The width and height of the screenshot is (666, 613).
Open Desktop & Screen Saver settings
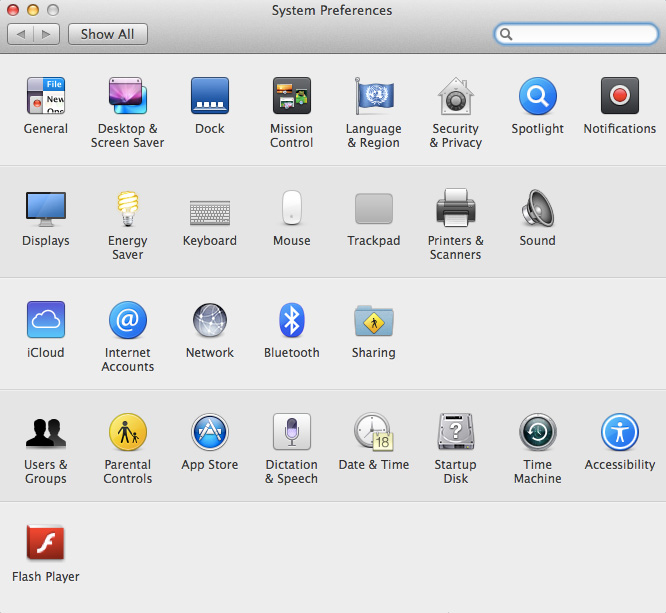[128, 97]
